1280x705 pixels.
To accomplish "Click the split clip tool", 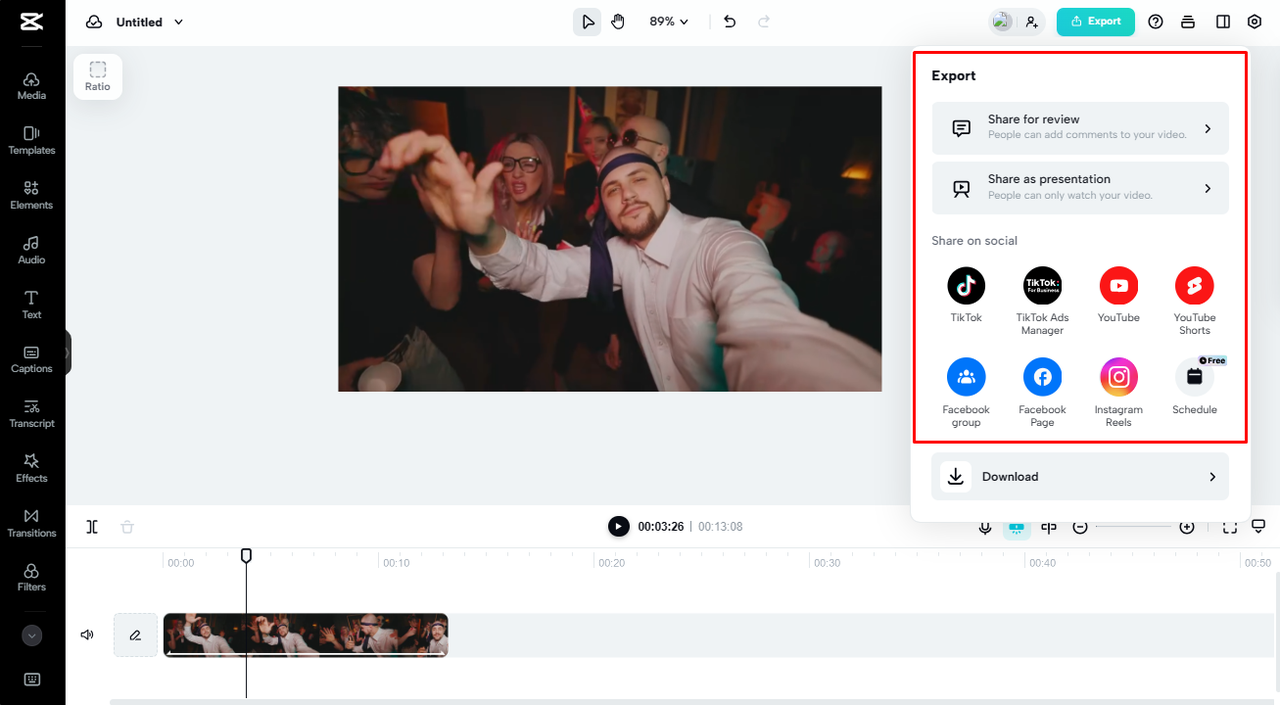I will point(92,527).
